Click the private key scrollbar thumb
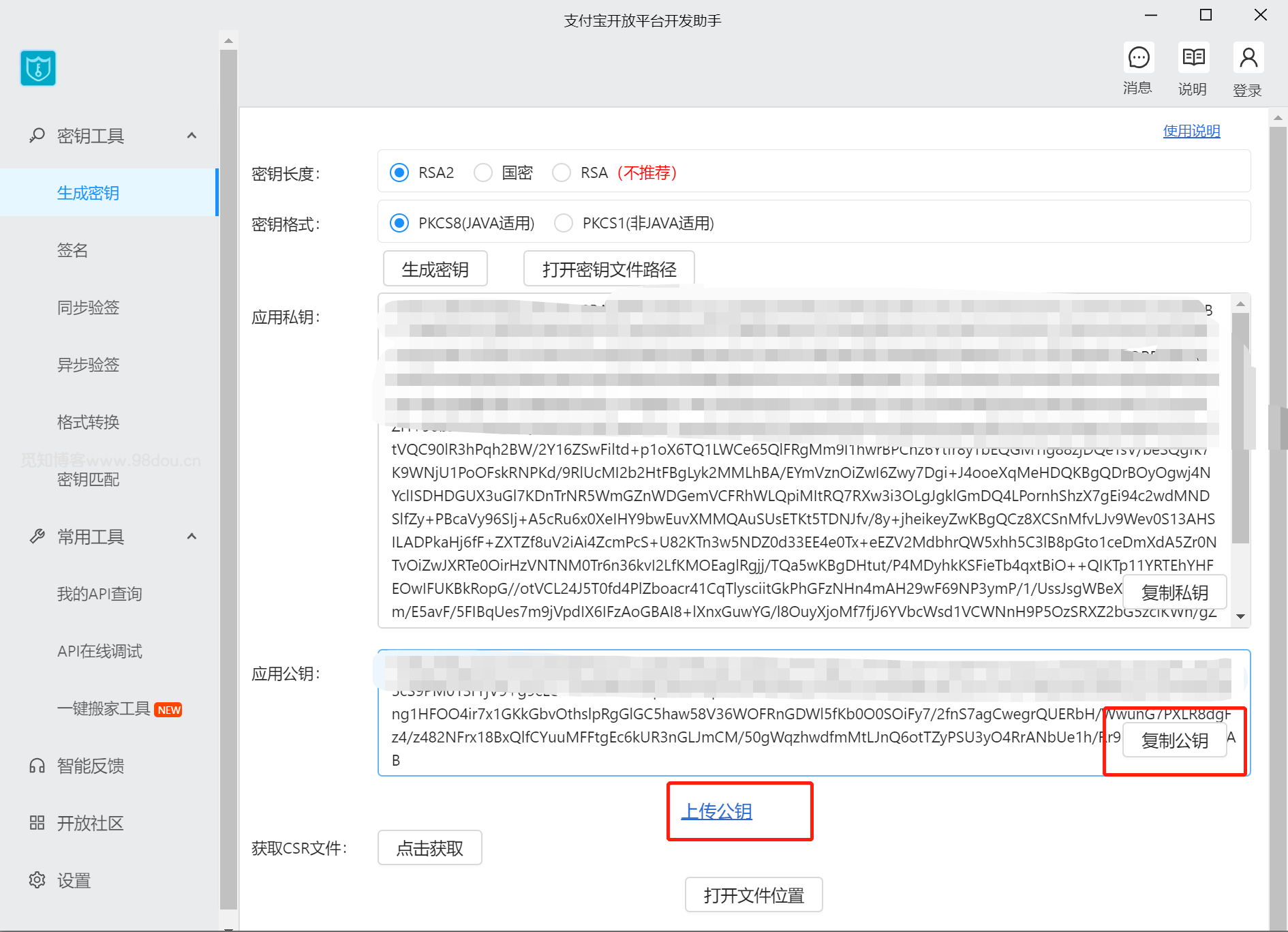Viewport: 1288px width, 932px height. (1241, 428)
